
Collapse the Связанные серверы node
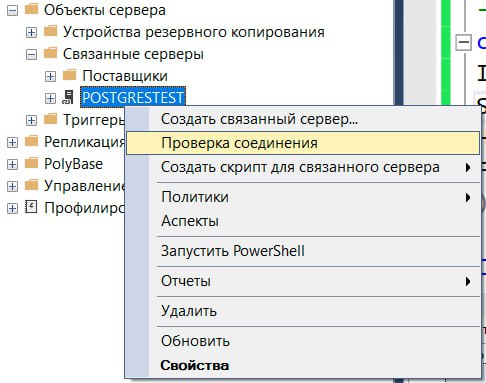point(31,54)
